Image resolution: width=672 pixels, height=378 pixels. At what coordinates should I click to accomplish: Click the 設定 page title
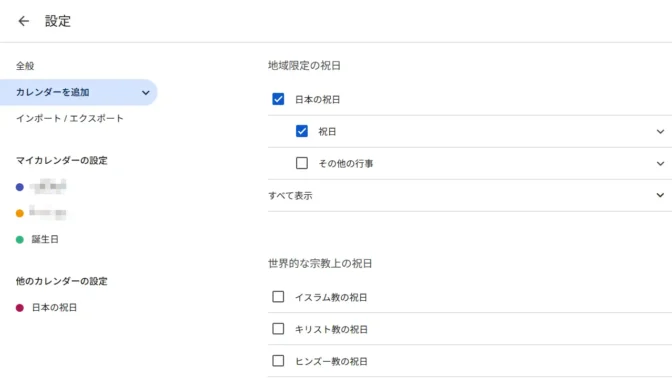[x=58, y=21]
